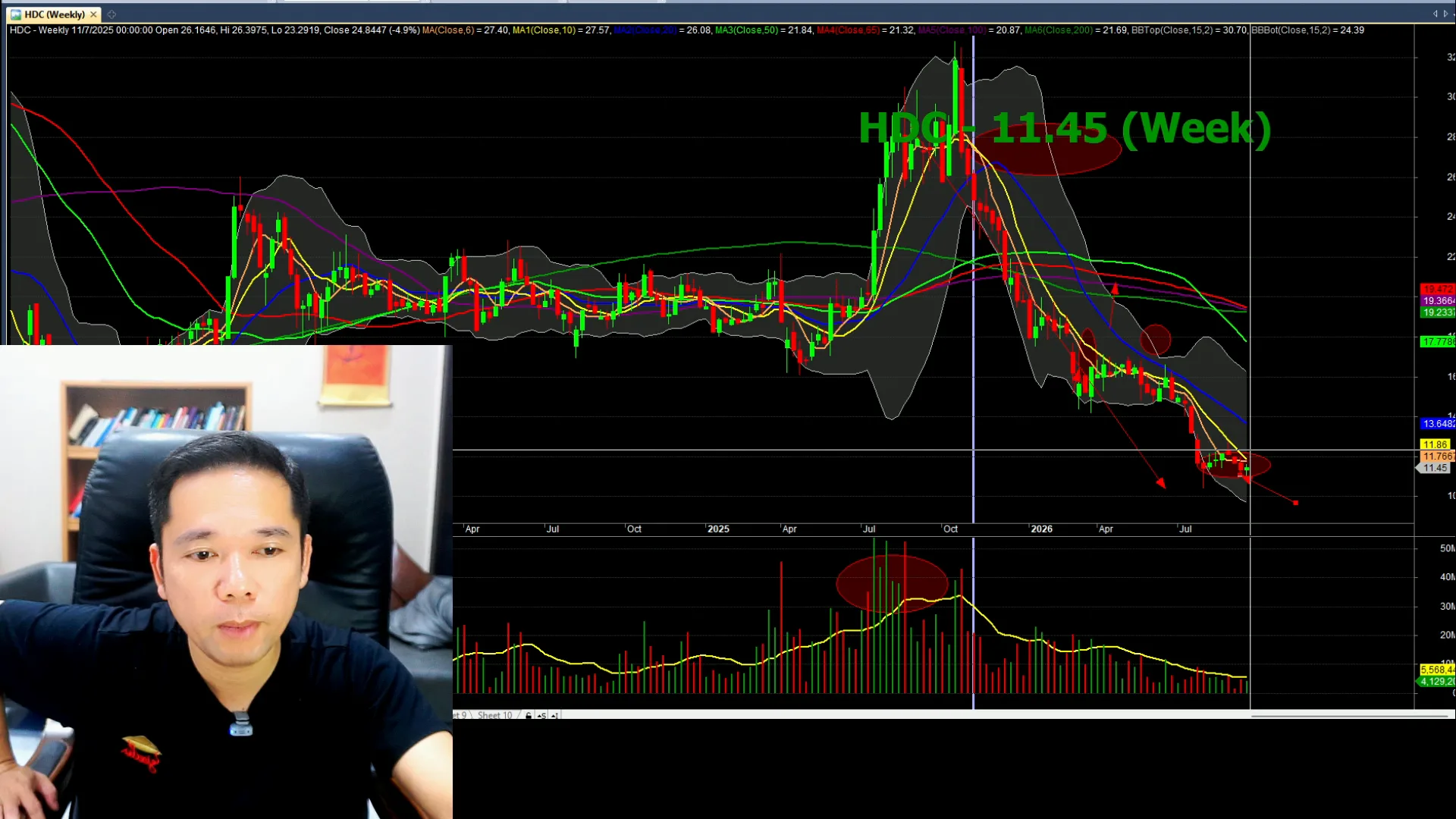
Task: Click the yellow 11.86 price axis label
Action: pyautogui.click(x=1435, y=444)
